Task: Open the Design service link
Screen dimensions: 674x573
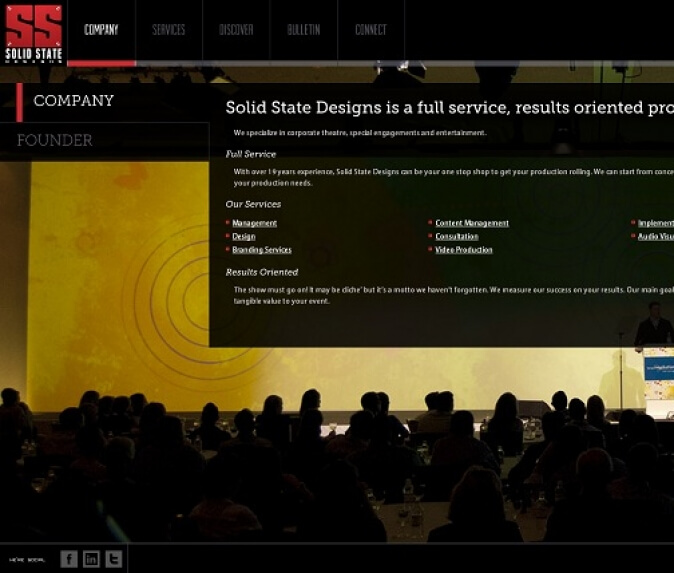Action: 243,237
